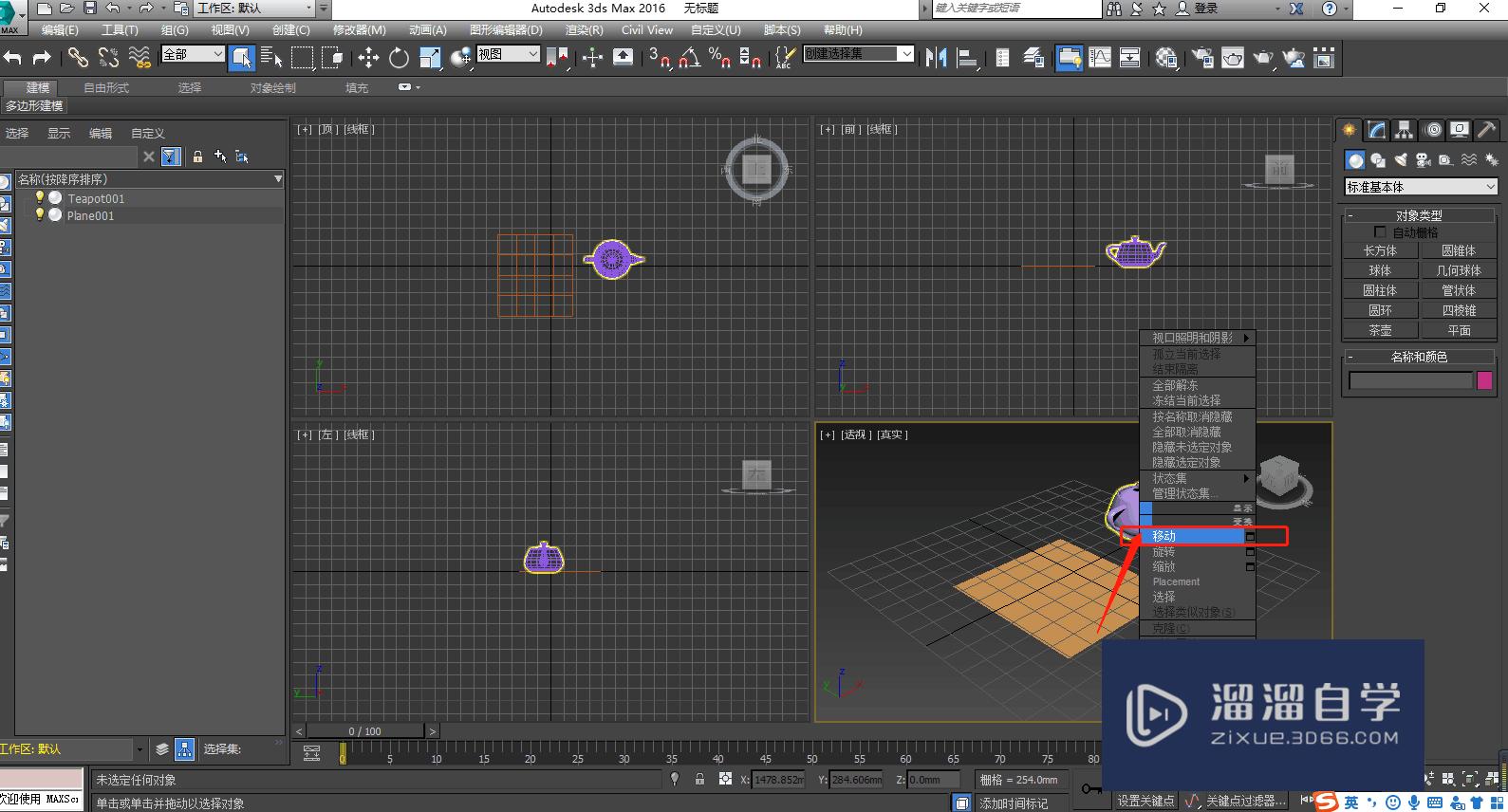
Task: Activate the Select and Link tool
Action: (x=78, y=58)
